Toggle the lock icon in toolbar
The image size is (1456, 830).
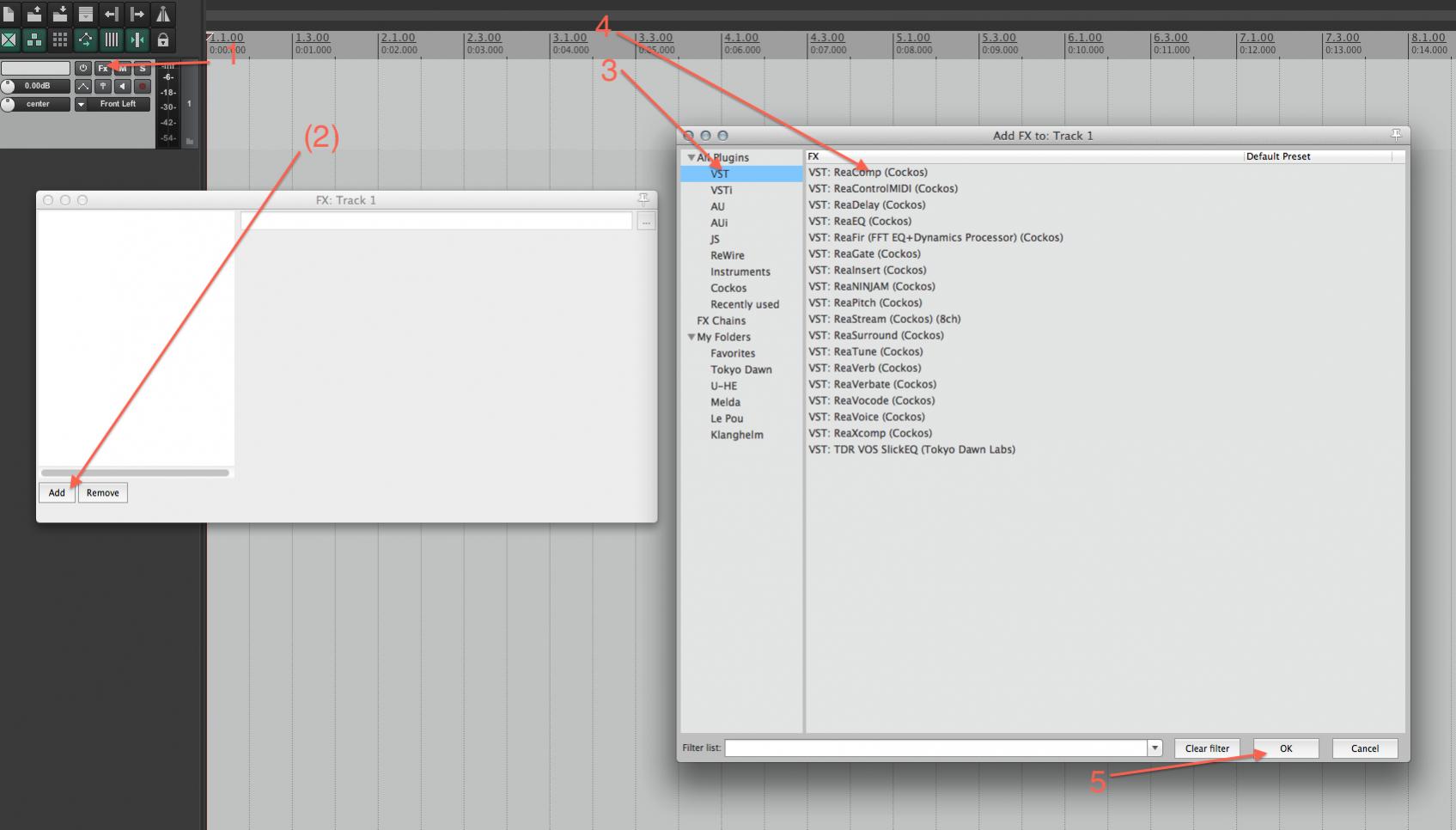(162, 40)
